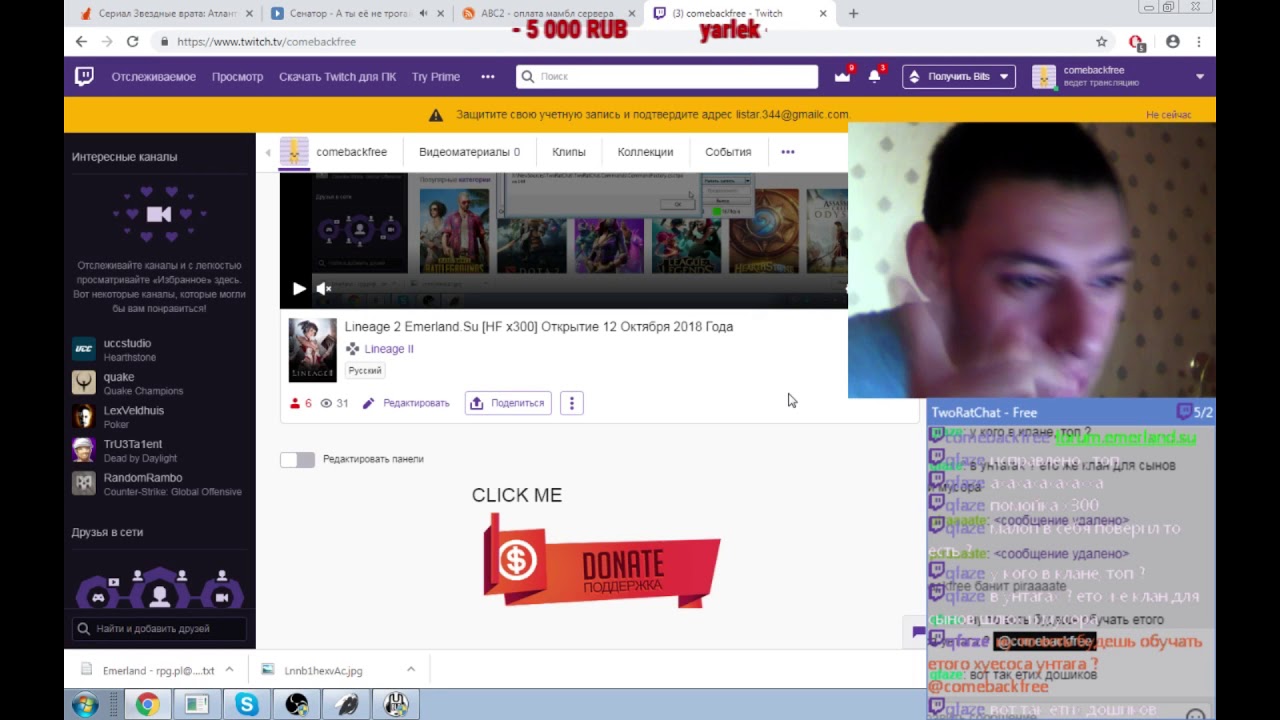This screenshot has height=720, width=1280.
Task: Open RandomRambo recommended channel
Action: 158,484
